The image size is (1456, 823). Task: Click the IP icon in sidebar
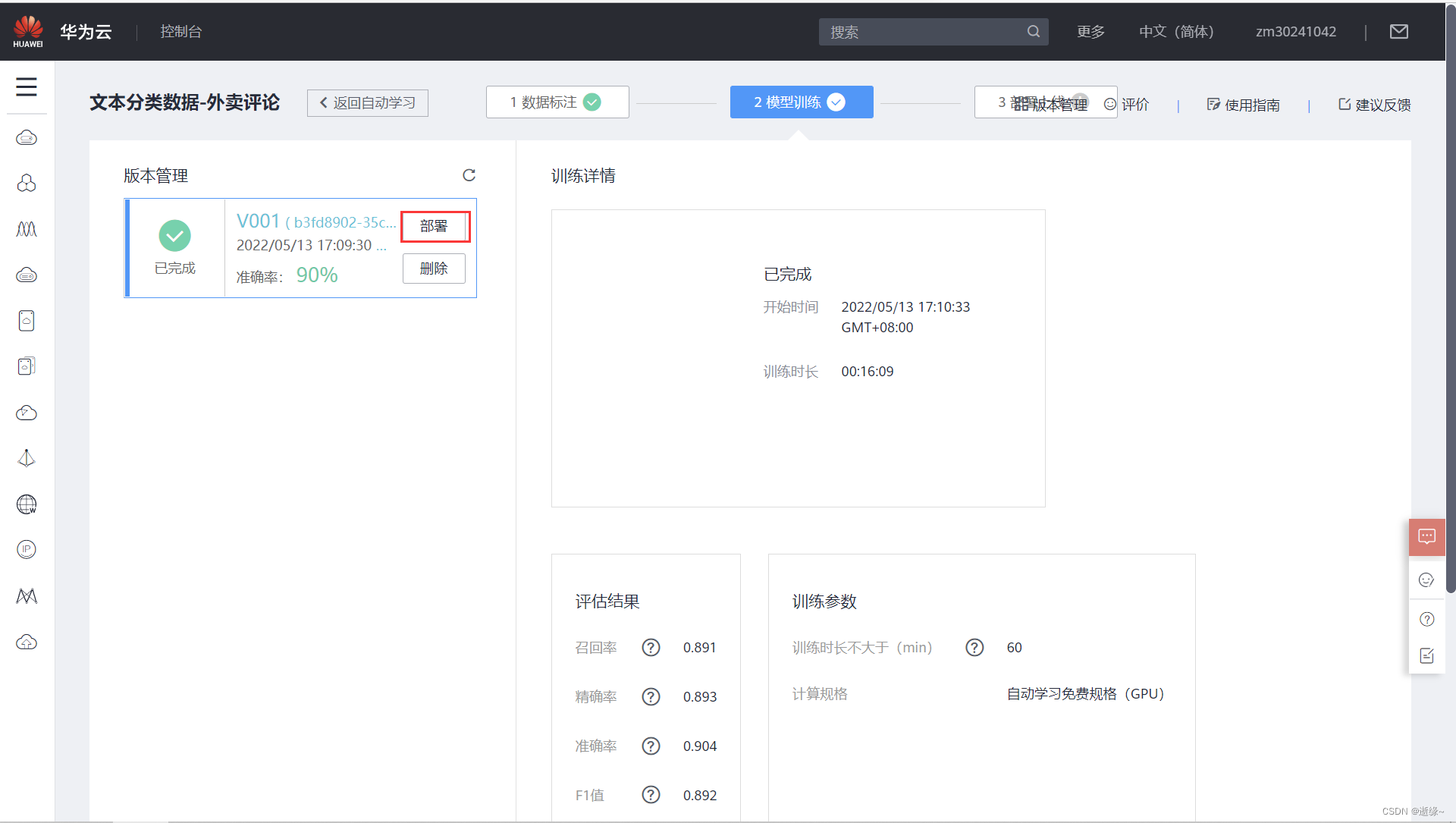click(27, 549)
